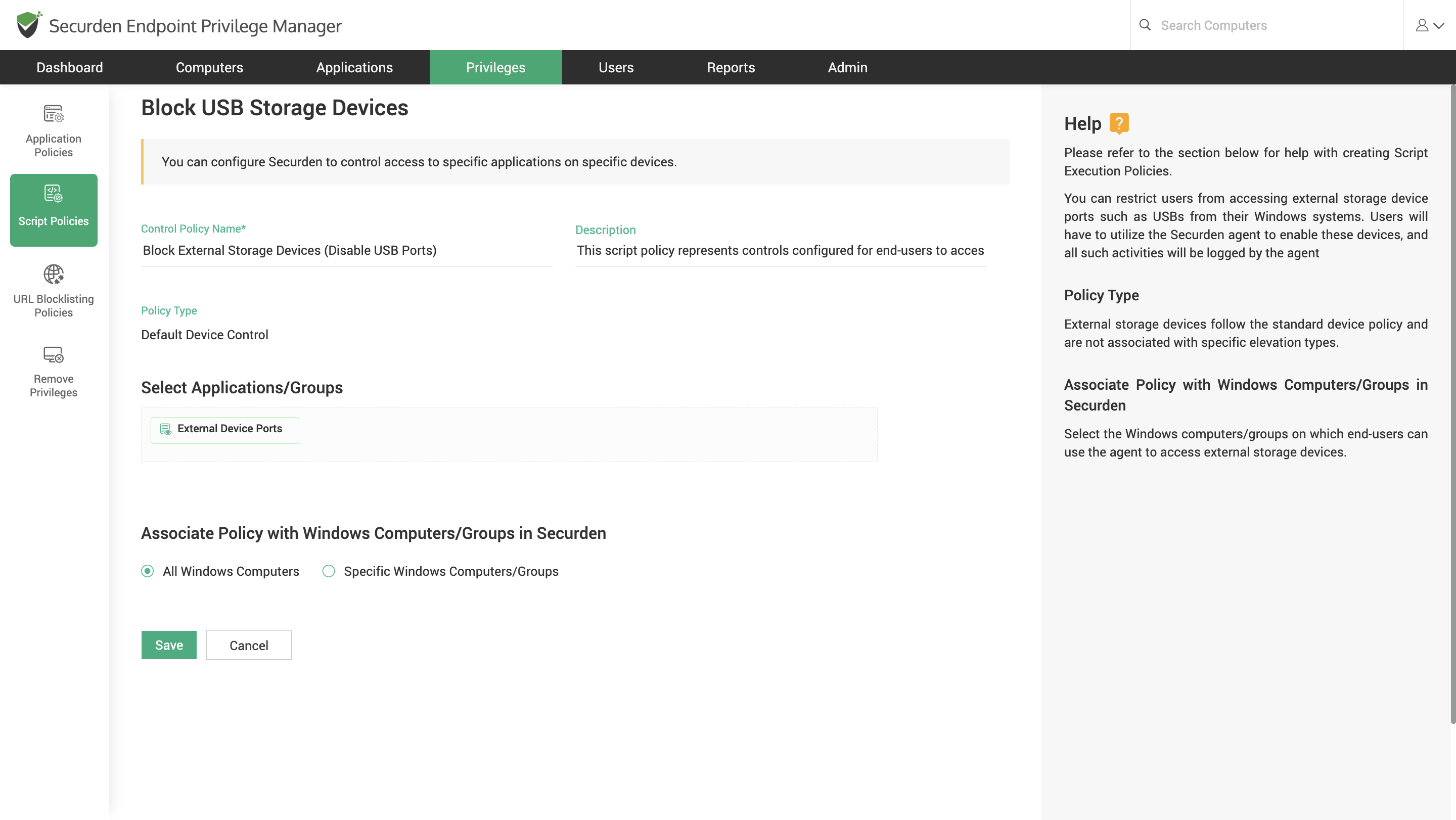Open URL Blocklisting Policies globe icon
The height and width of the screenshot is (820, 1456).
pos(54,274)
